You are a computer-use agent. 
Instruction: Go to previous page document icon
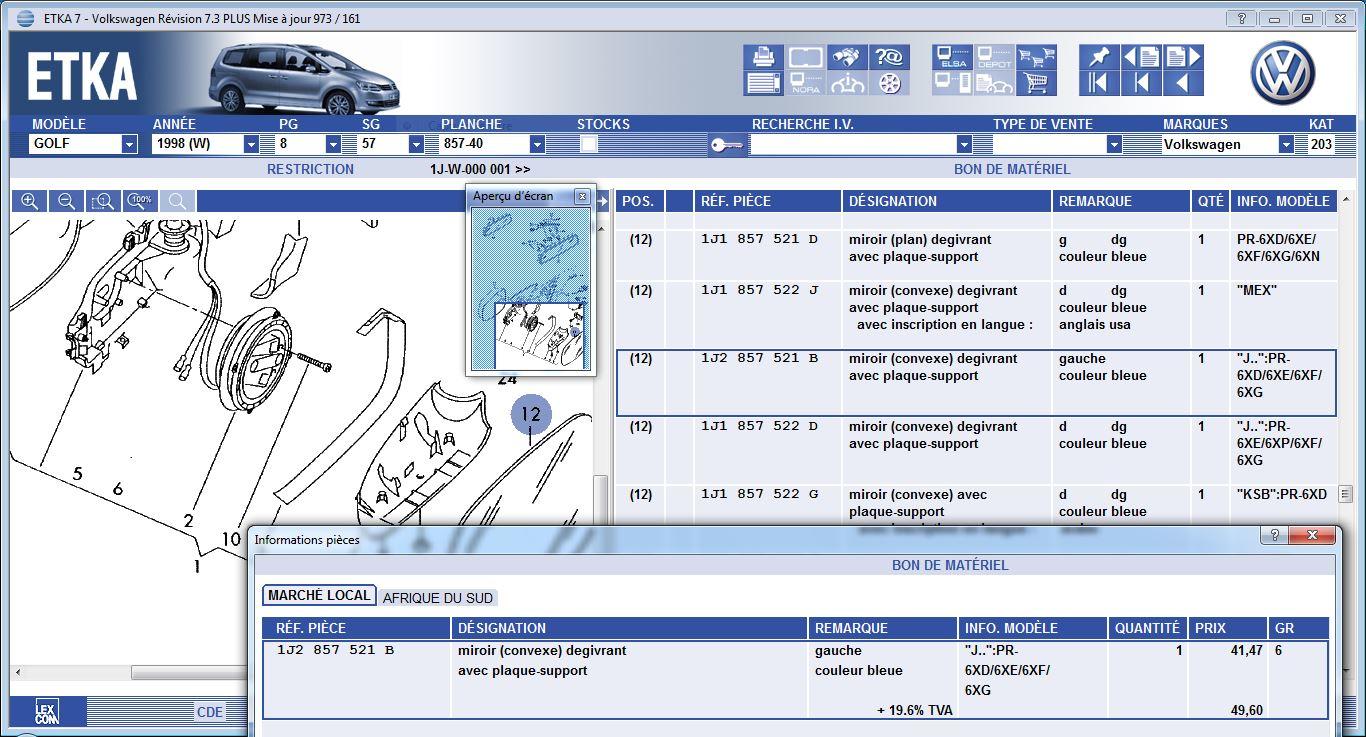1141,57
